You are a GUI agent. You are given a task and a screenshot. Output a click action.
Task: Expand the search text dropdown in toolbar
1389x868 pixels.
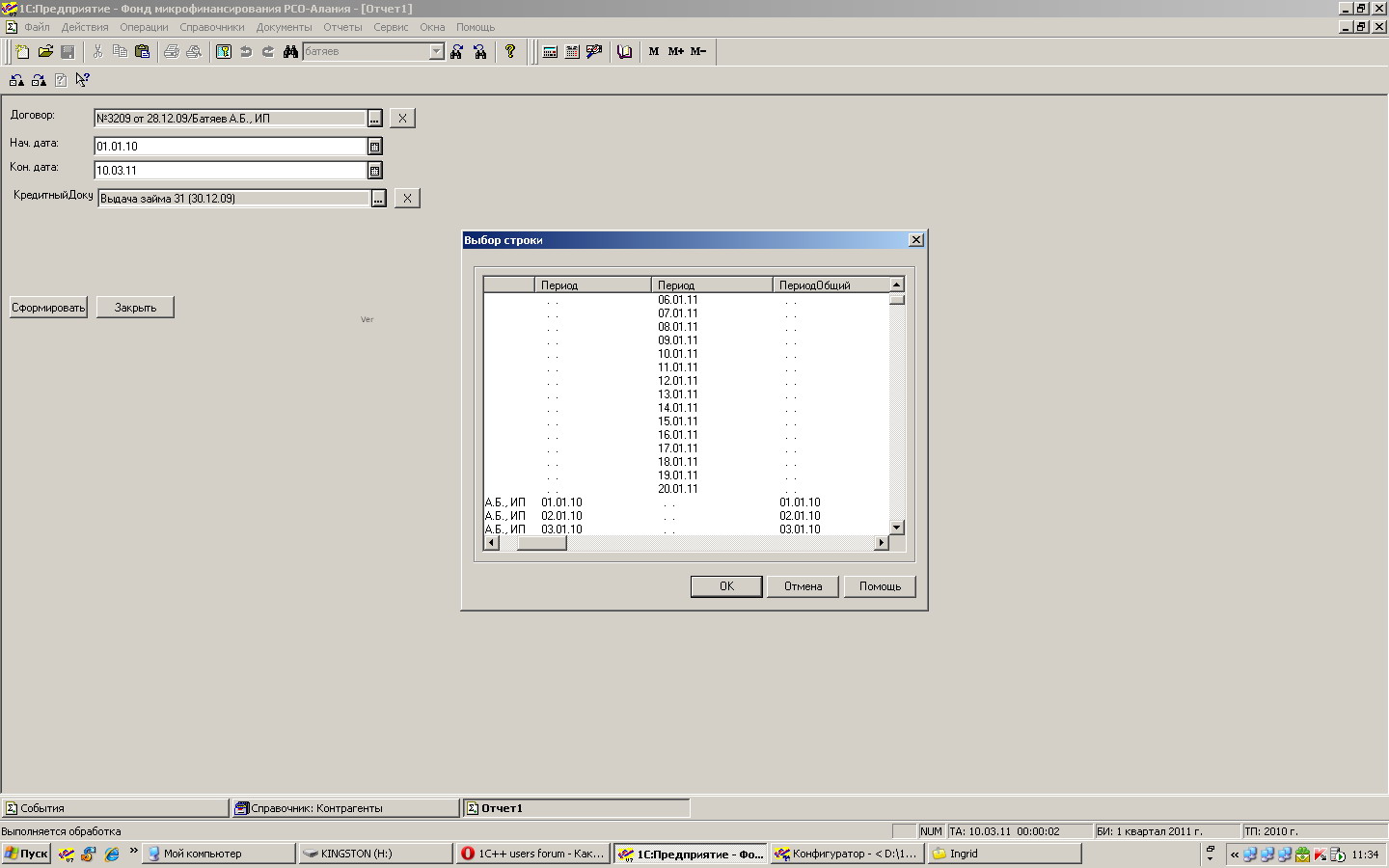tap(436, 52)
